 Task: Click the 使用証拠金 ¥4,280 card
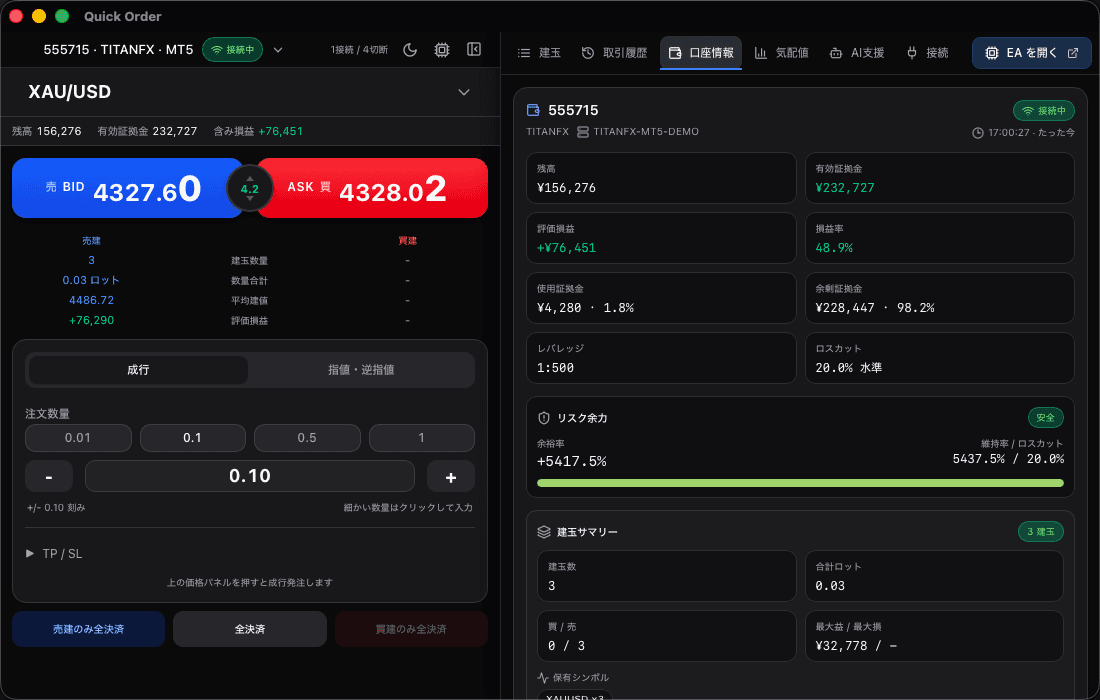click(x=662, y=298)
